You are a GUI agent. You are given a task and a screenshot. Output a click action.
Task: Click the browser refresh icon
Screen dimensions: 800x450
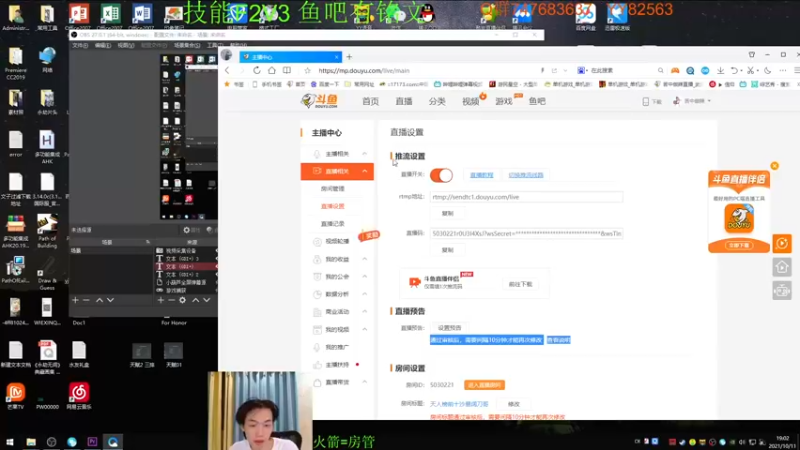coord(257,70)
